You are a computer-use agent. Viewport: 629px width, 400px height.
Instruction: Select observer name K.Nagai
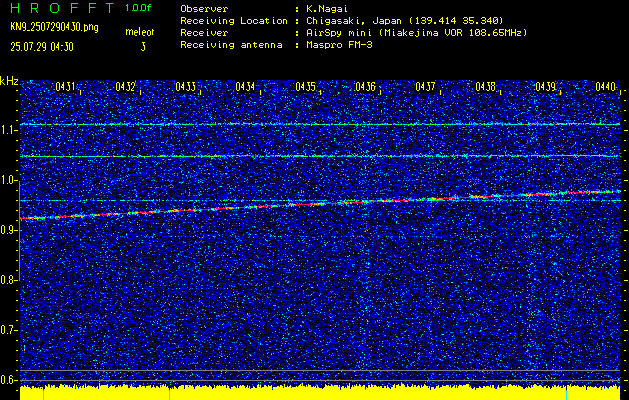point(327,8)
